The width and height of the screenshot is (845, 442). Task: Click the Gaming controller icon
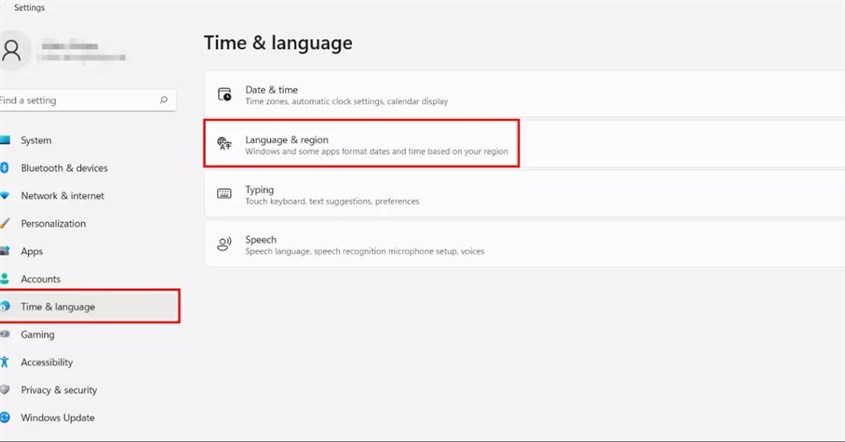[5, 334]
